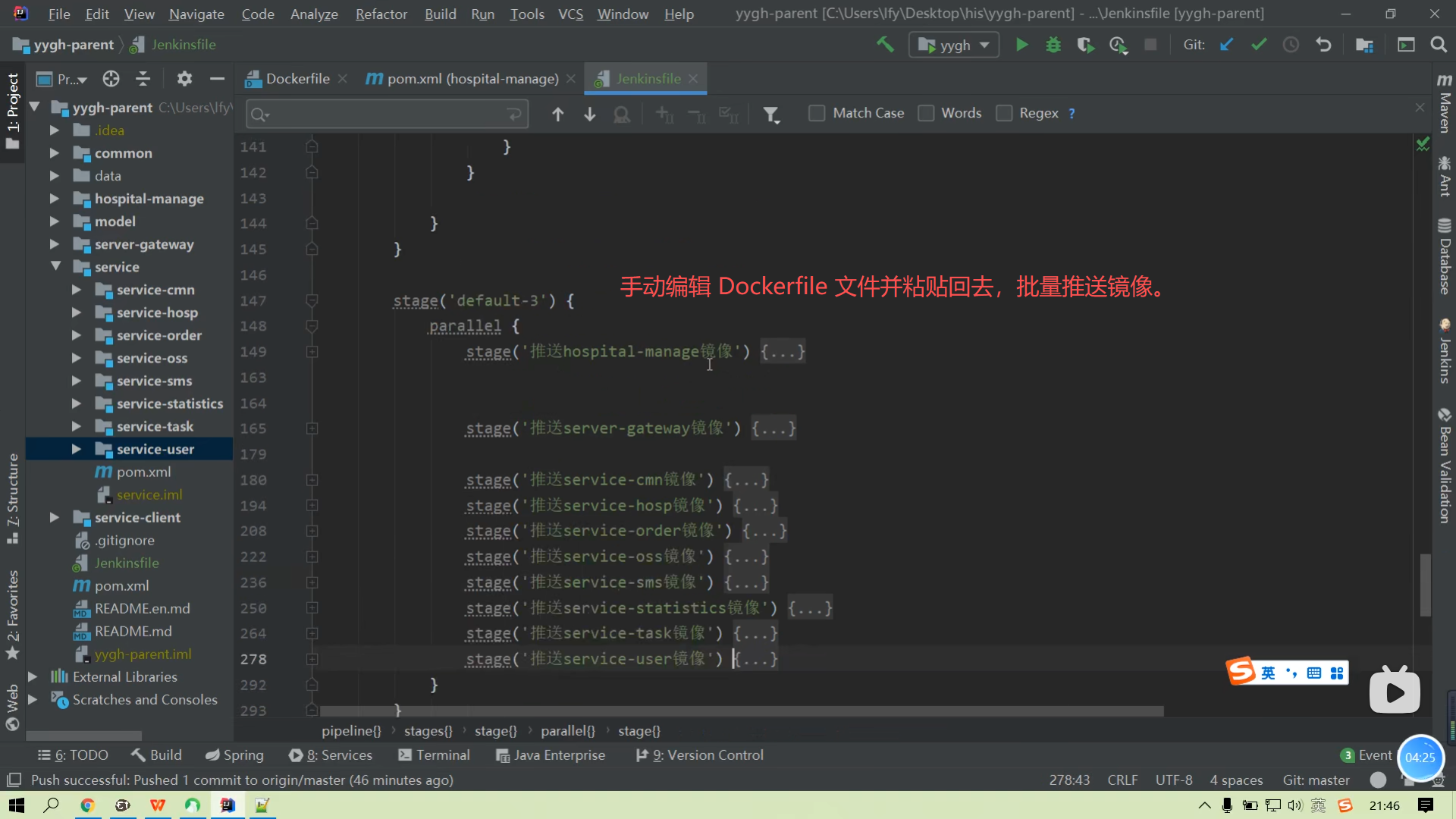Select Jenkinsfile in project tree
Viewport: 1456px width, 819px height.
click(127, 563)
